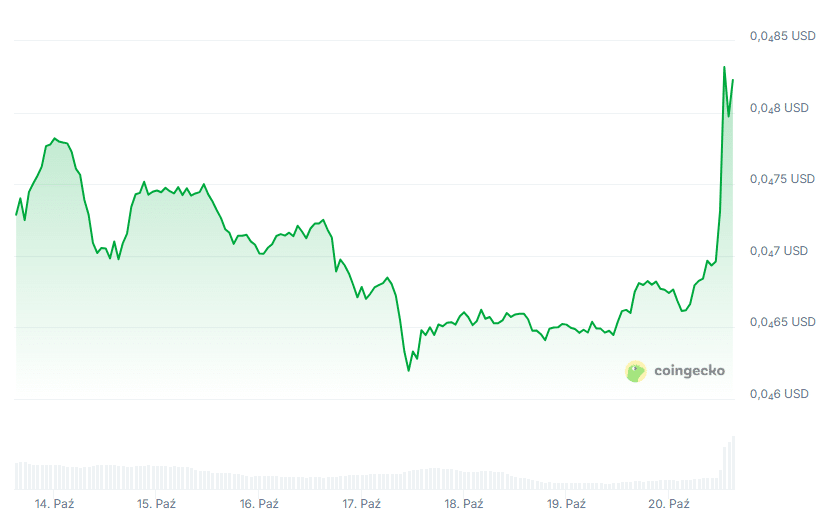831x522 pixels.
Task: Click the CoinGecko gecko logo icon
Action: click(x=636, y=372)
